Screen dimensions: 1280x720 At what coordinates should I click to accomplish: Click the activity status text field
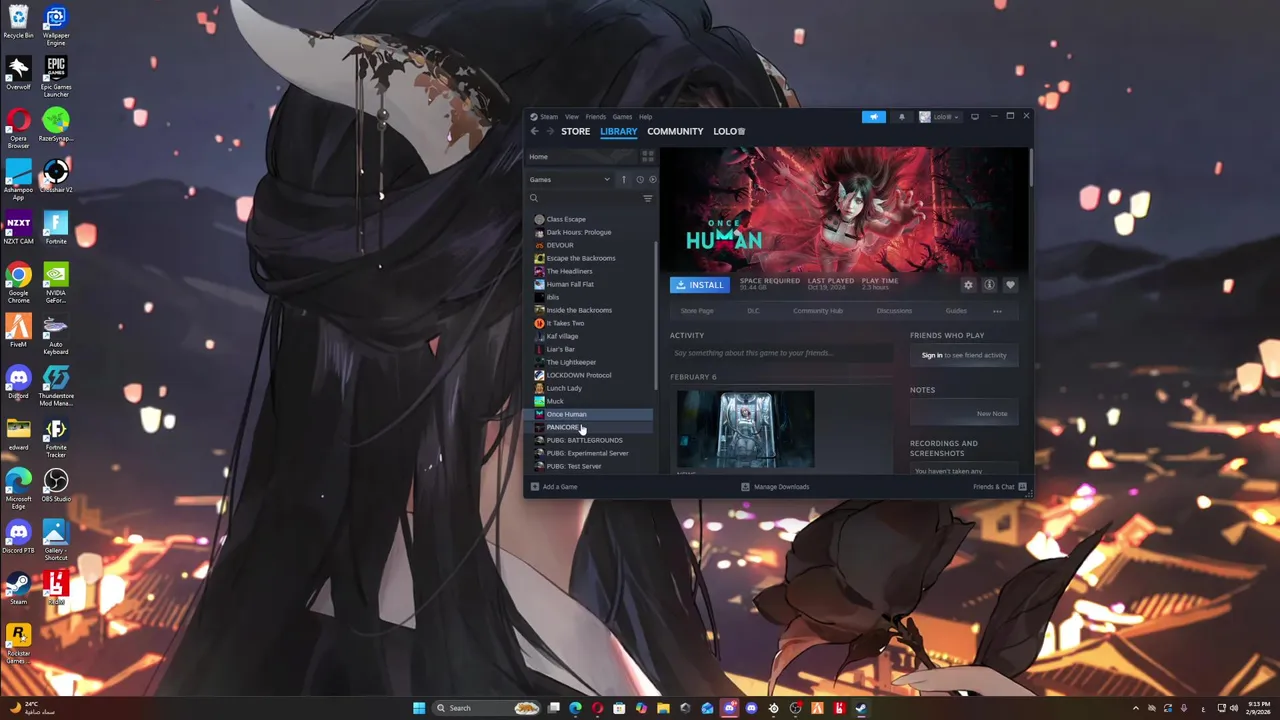click(780, 353)
